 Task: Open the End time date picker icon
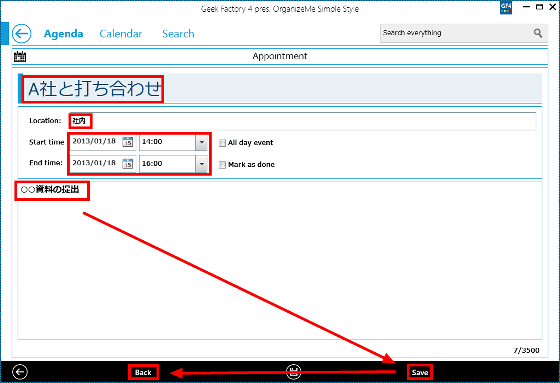[128, 164]
